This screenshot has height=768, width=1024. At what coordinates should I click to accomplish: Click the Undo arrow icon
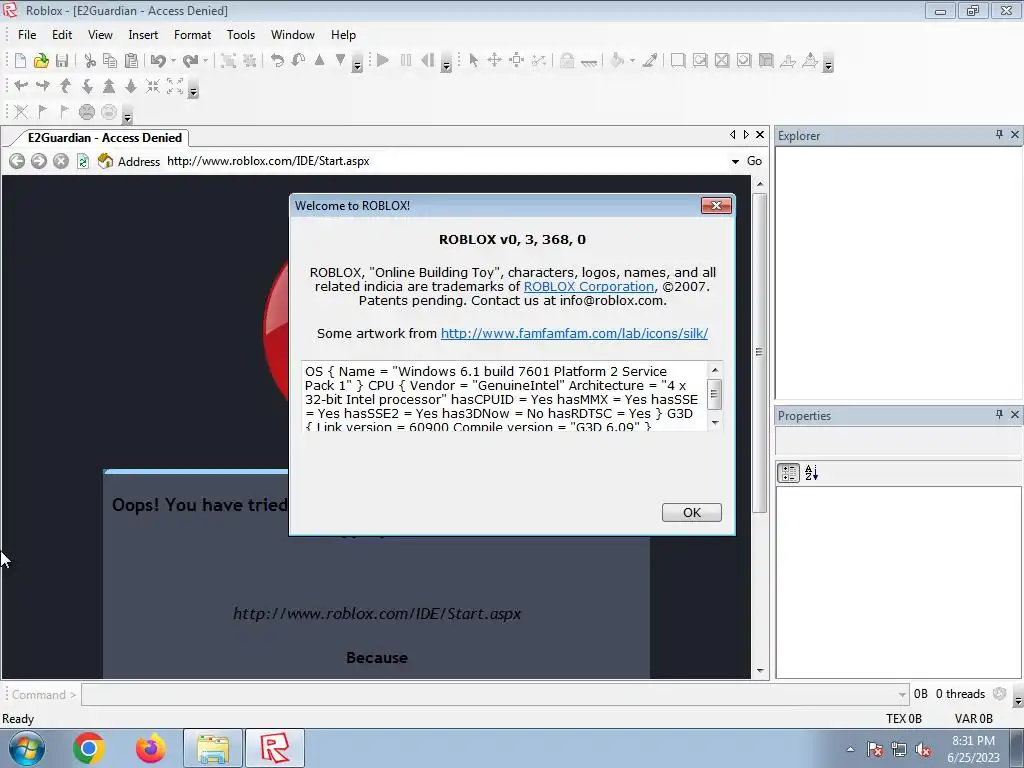pos(158,61)
